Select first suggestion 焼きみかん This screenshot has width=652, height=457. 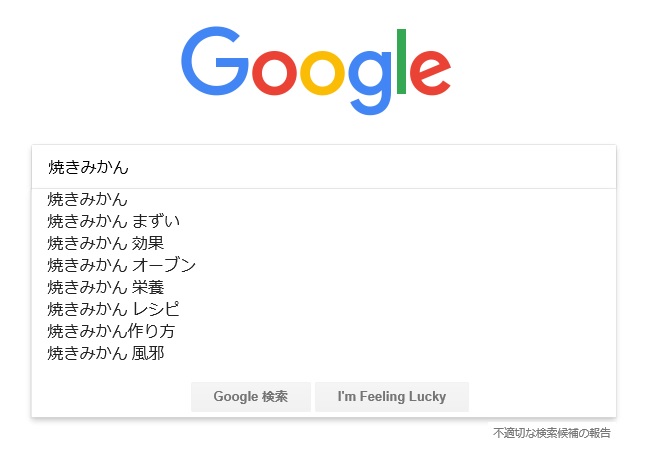[88, 199]
